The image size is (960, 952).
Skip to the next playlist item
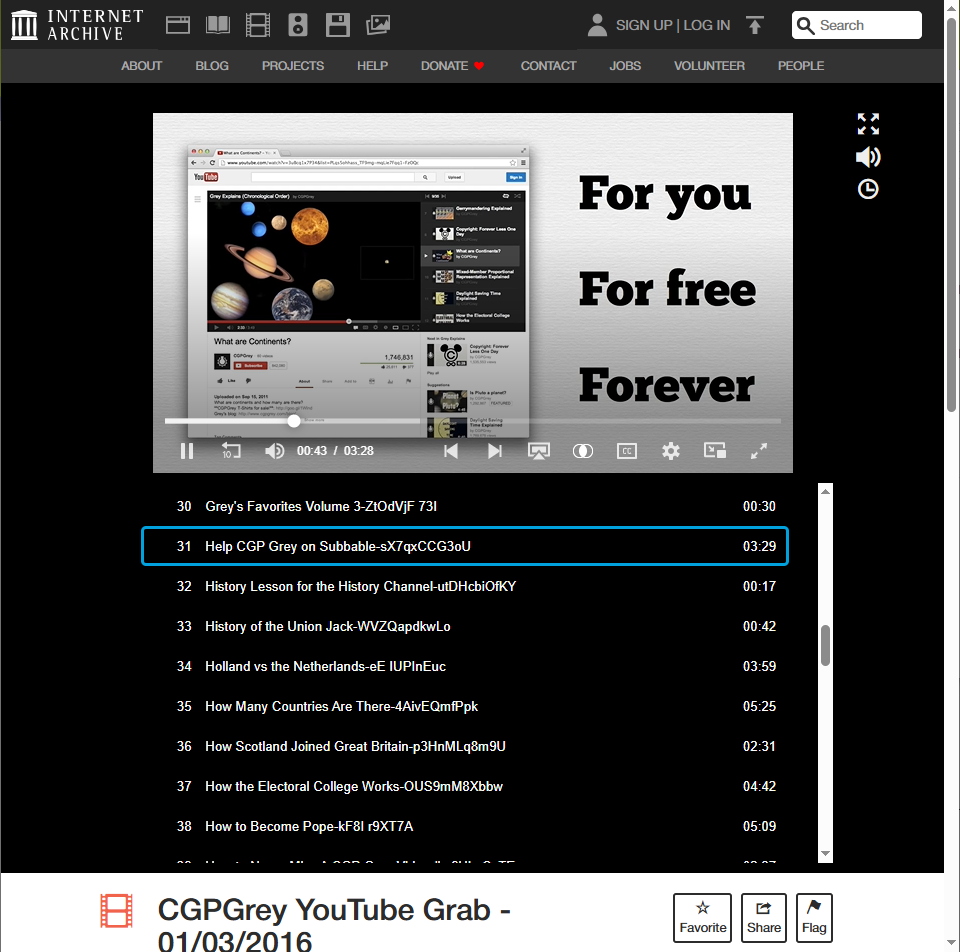(495, 451)
